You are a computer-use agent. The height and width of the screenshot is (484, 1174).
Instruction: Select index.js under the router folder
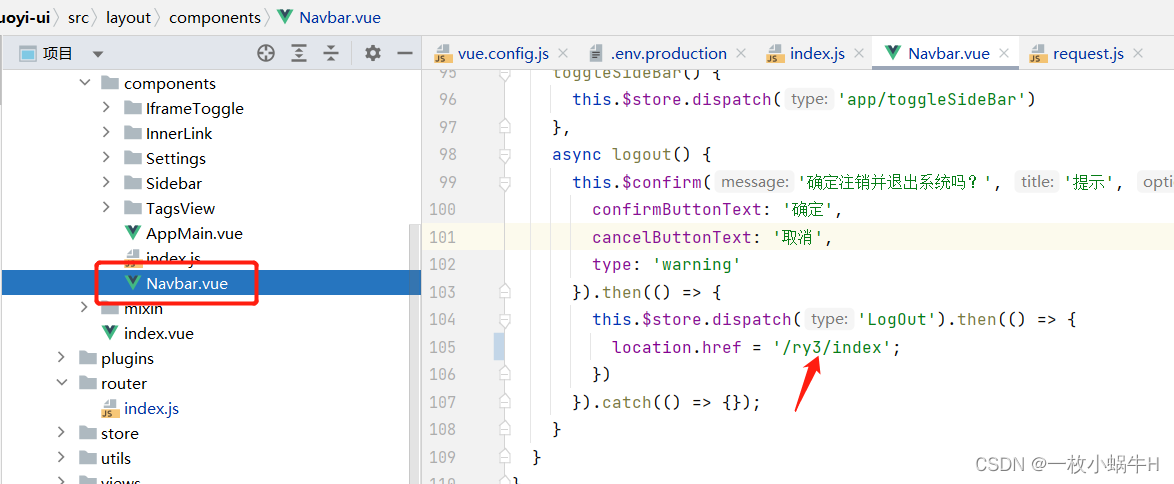point(151,408)
